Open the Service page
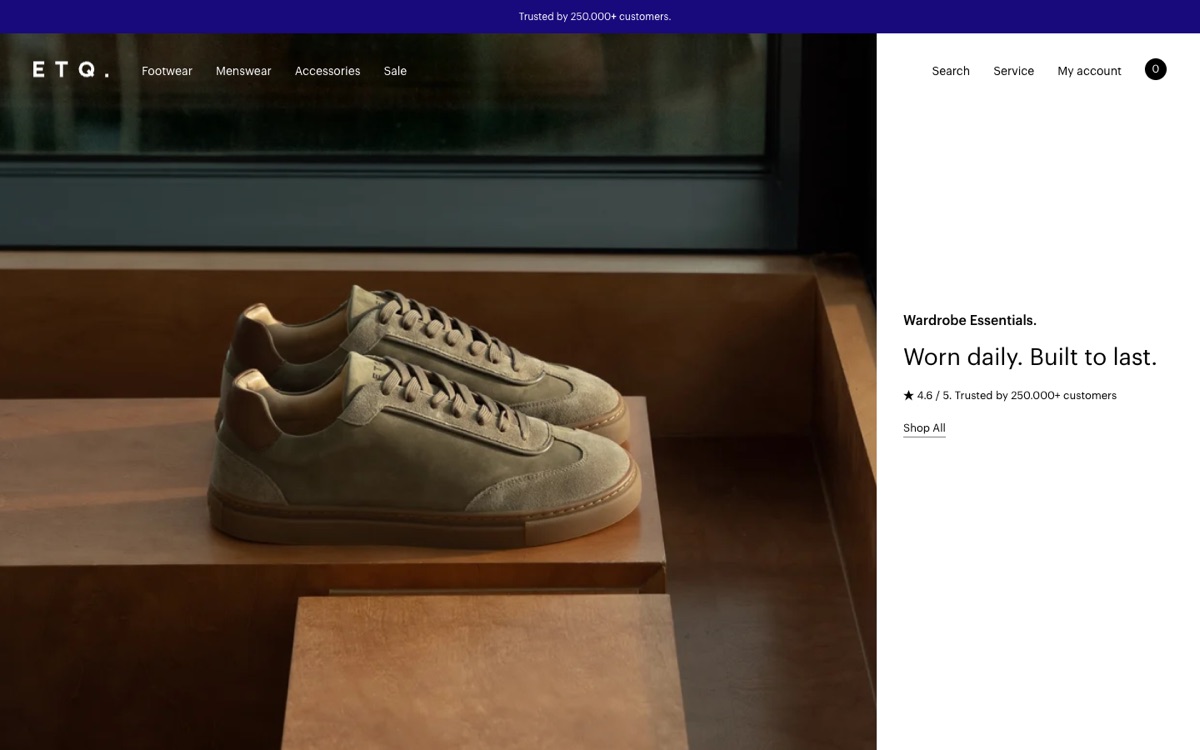 pos(1013,71)
